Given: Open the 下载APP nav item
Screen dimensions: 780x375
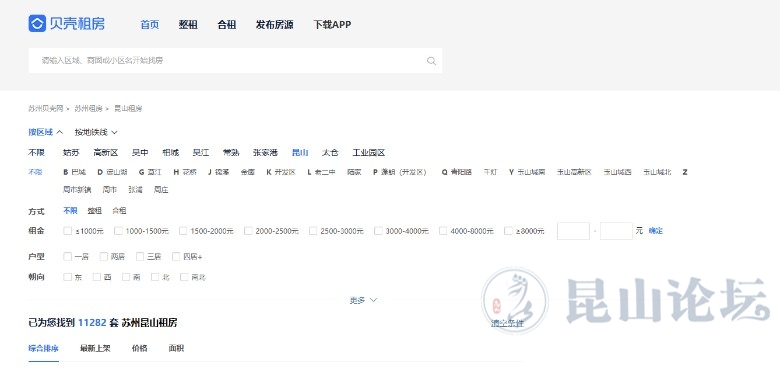Looking at the screenshot, I should point(332,24).
